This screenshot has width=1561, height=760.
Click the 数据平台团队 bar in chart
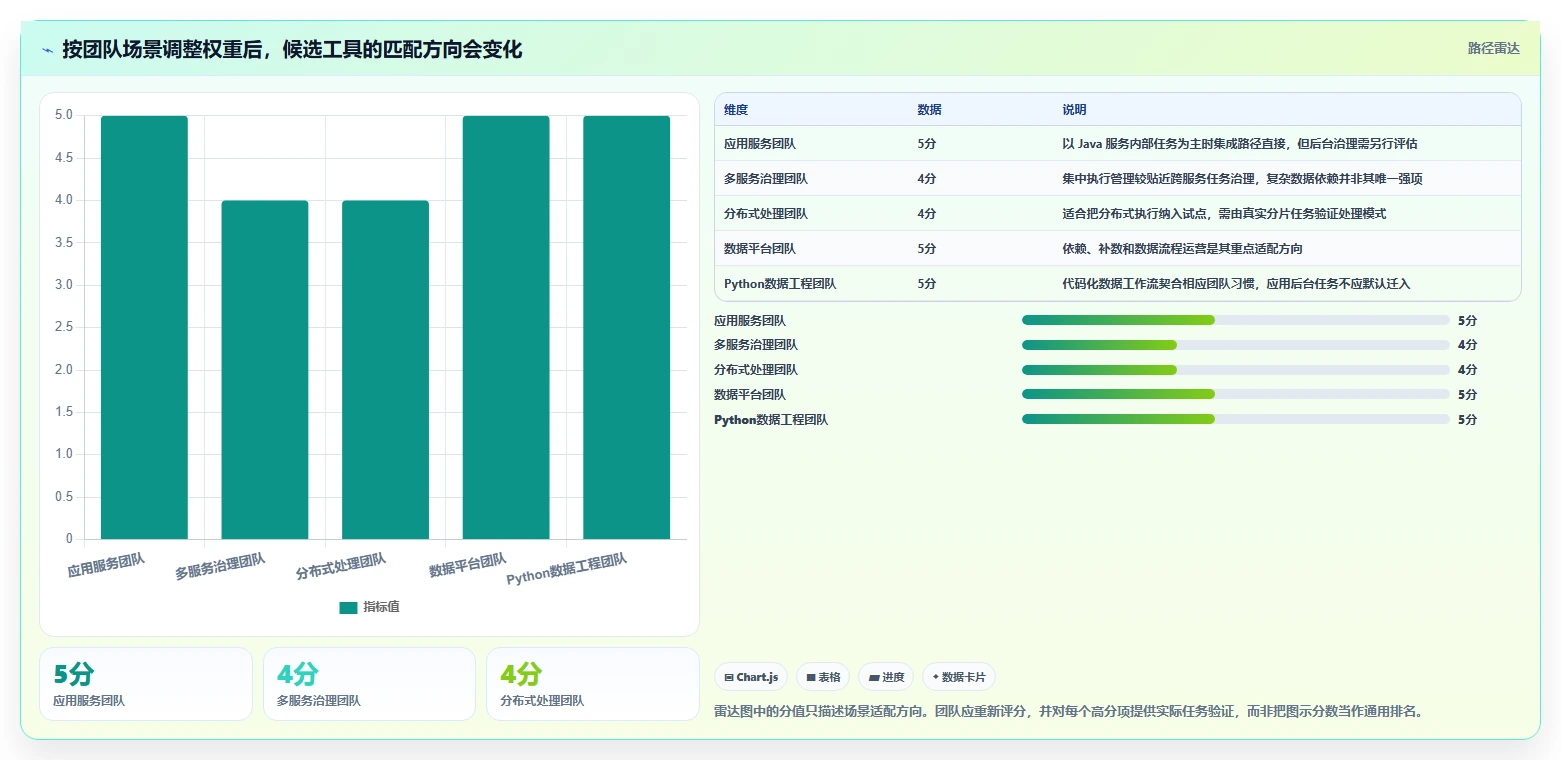(506, 328)
